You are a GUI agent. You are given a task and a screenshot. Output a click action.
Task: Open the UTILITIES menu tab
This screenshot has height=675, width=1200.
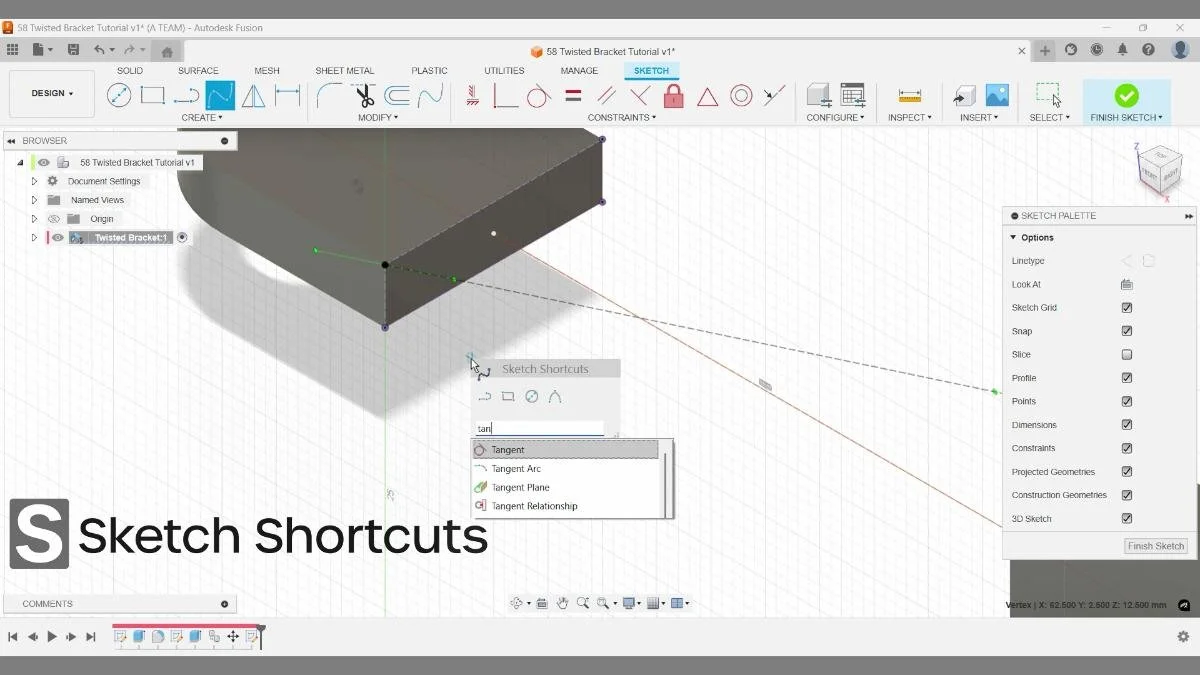coord(503,70)
